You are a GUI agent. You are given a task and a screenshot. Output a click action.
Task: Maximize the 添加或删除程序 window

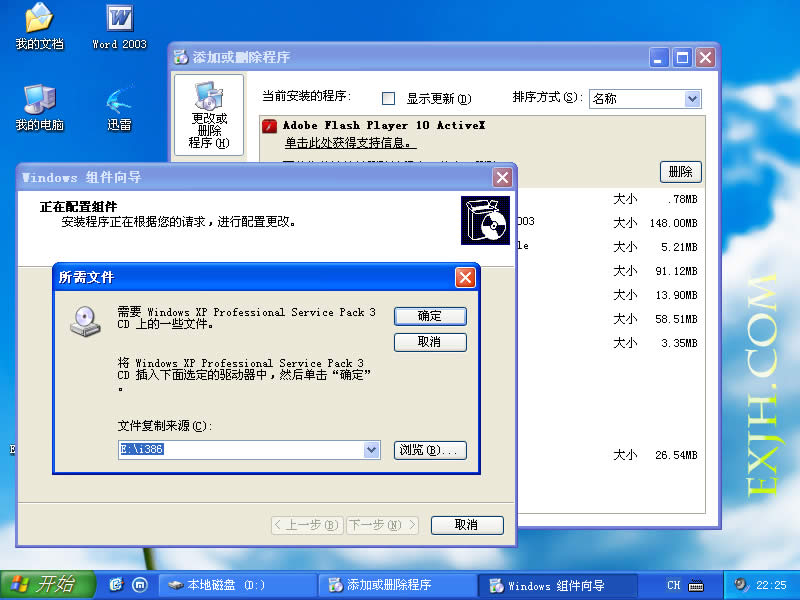coord(682,58)
